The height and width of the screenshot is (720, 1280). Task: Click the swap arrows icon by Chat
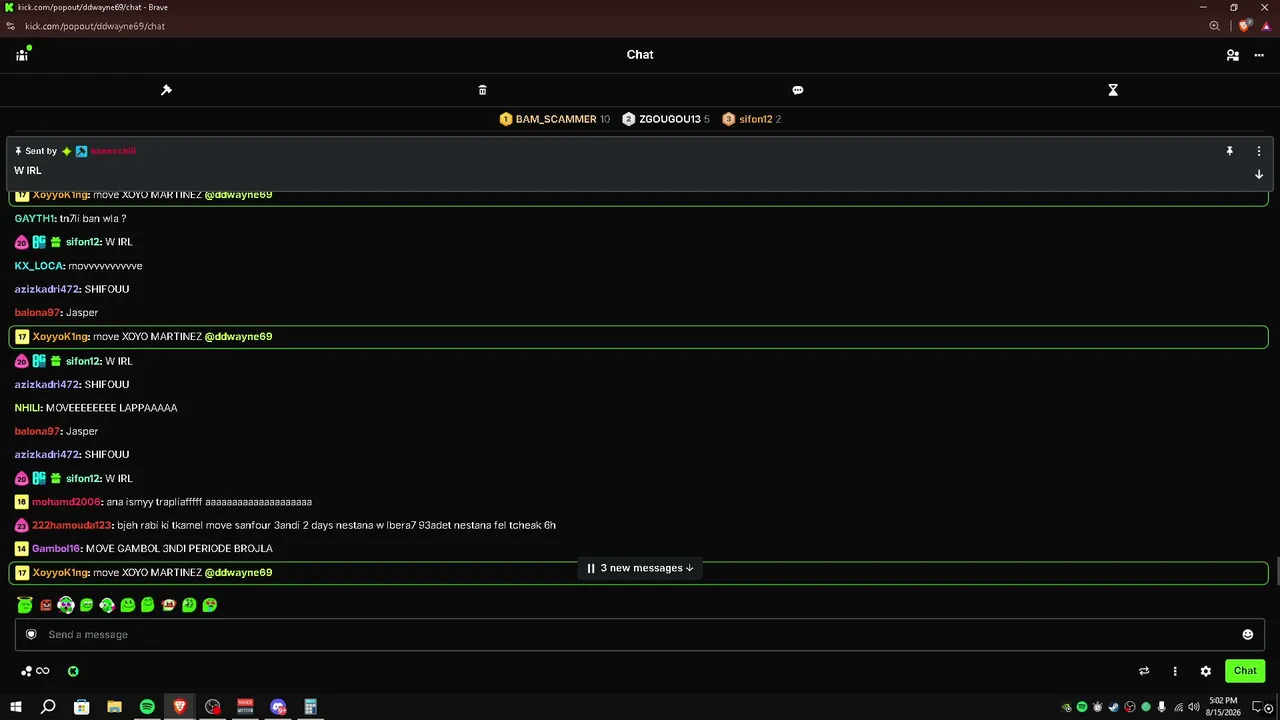1144,671
